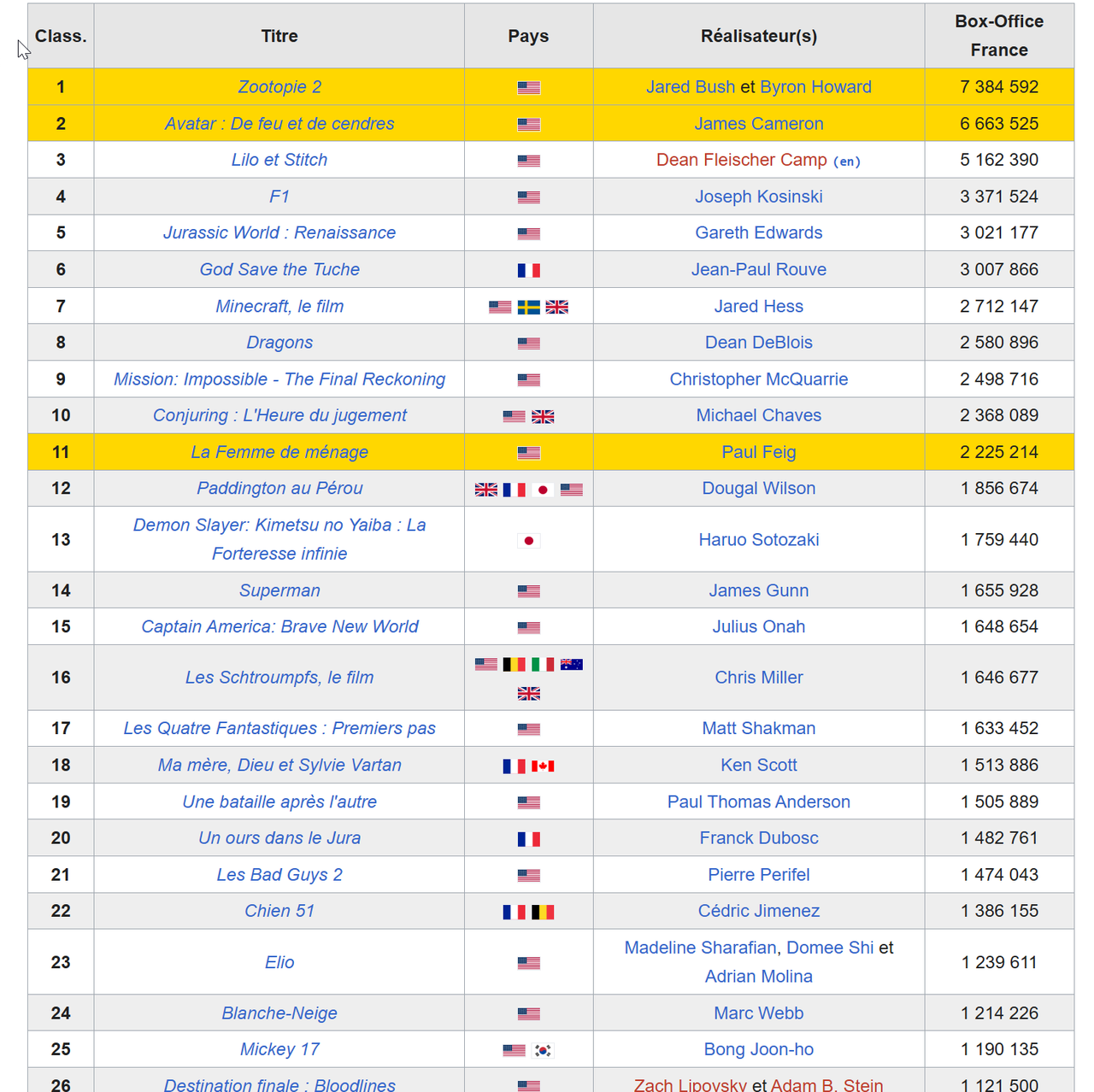
Task: Open director Byron Howard's page
Action: coord(816,87)
